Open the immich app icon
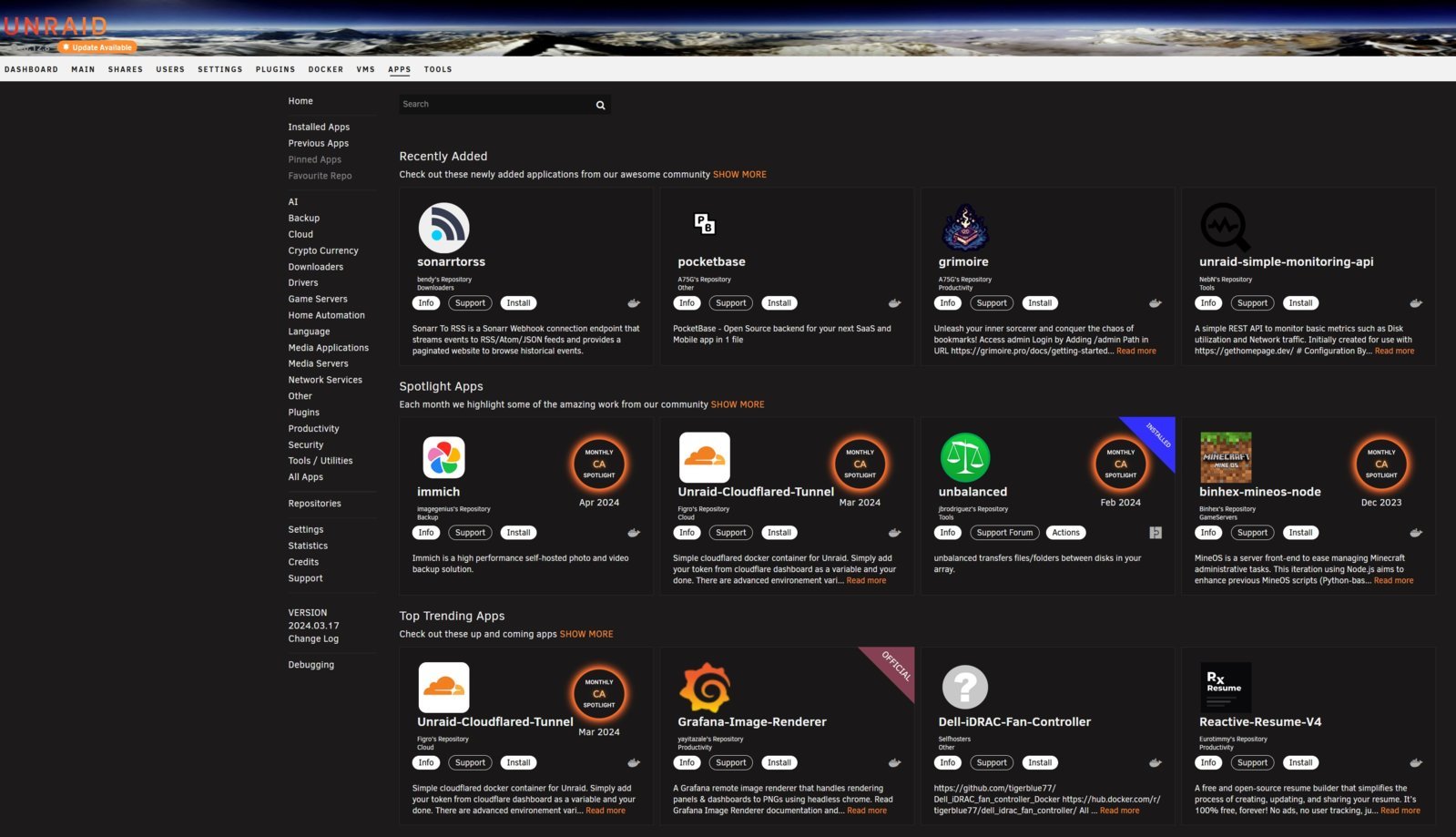This screenshot has width=1456, height=837. click(x=443, y=457)
